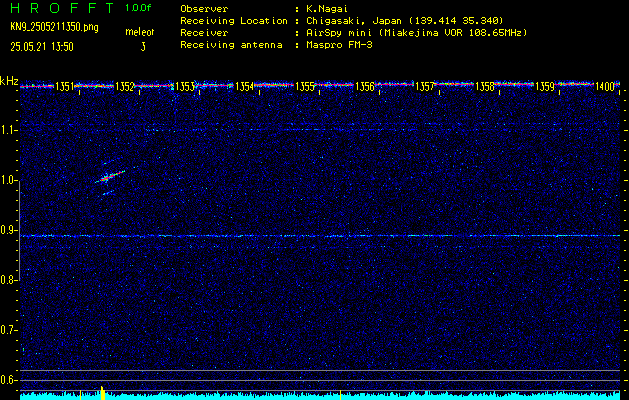The image size is (629, 400).
Task: Select the 1357 time marker
Action: coord(425,87)
